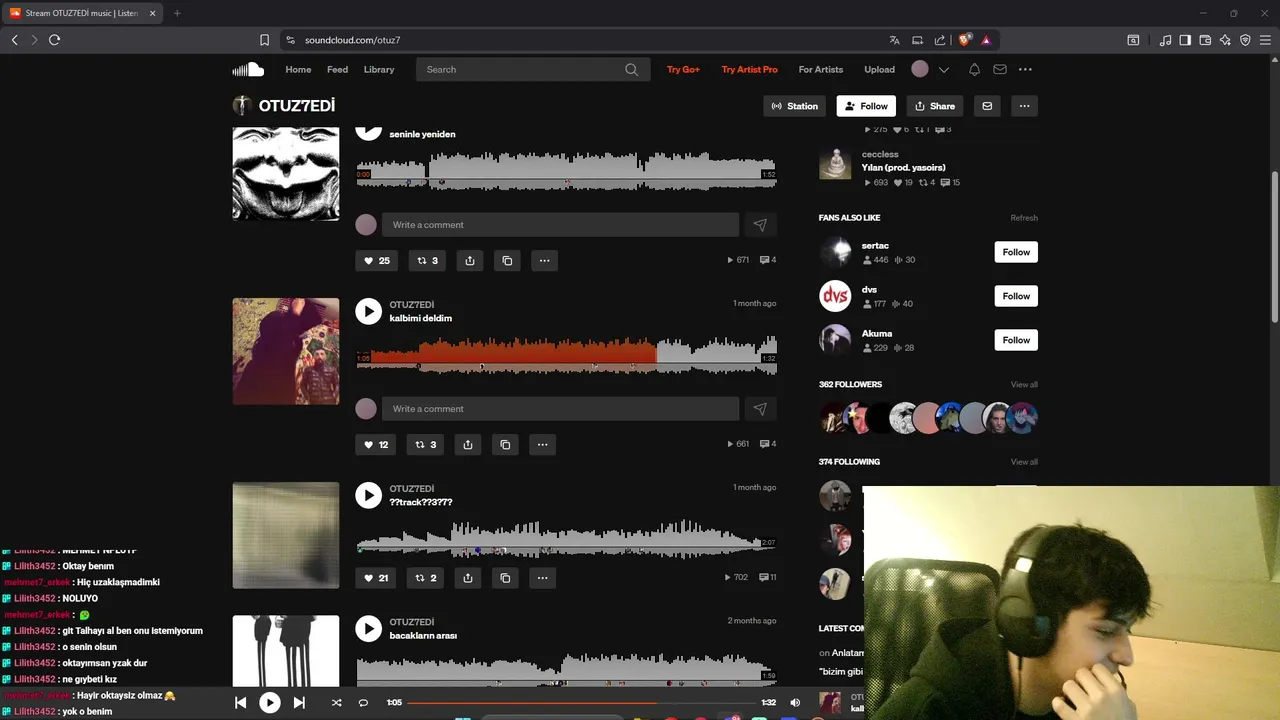1280x720 pixels.
Task: Open browser main menu hamburger
Action: 1264,40
